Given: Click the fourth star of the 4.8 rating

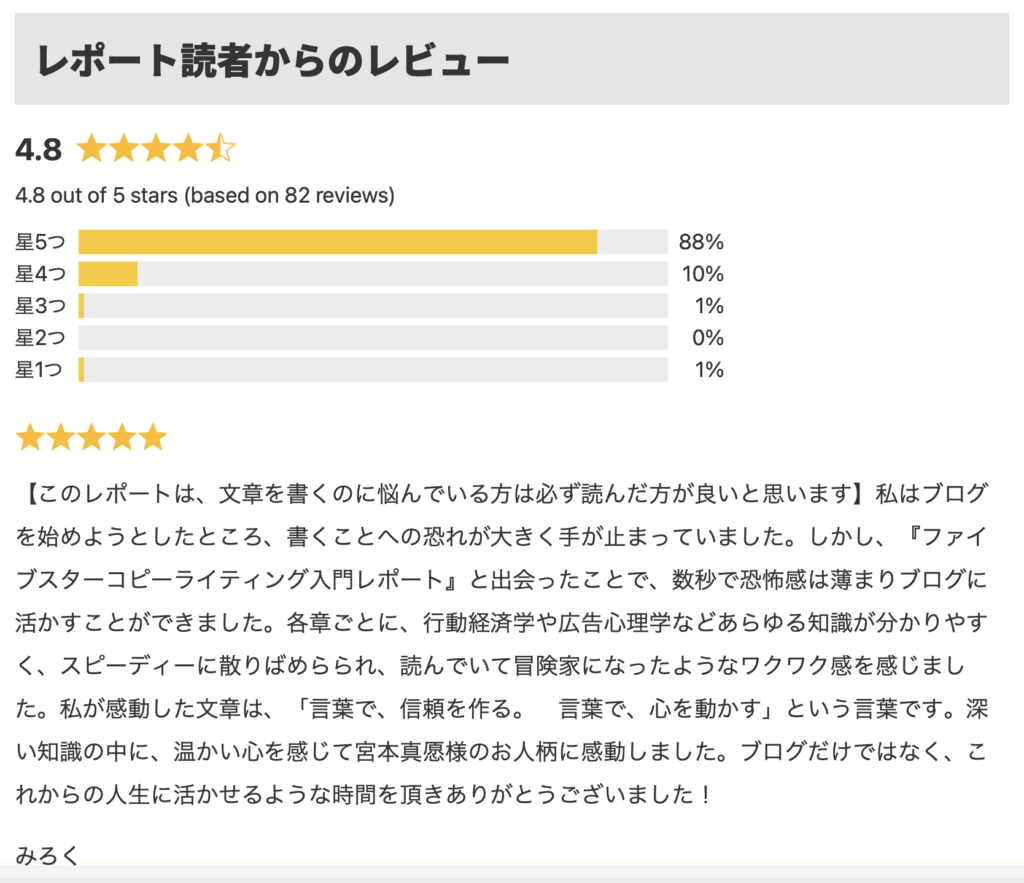Looking at the screenshot, I should [188, 148].
